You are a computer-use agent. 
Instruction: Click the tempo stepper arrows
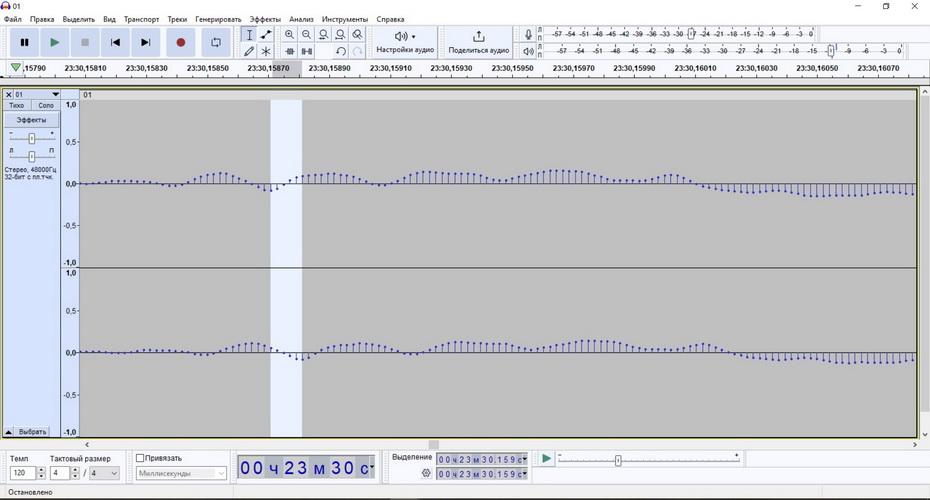41,473
